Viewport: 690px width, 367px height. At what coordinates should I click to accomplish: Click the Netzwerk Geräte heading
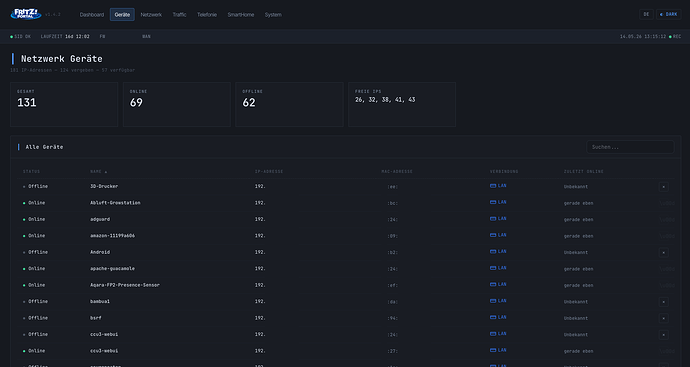(x=62, y=59)
